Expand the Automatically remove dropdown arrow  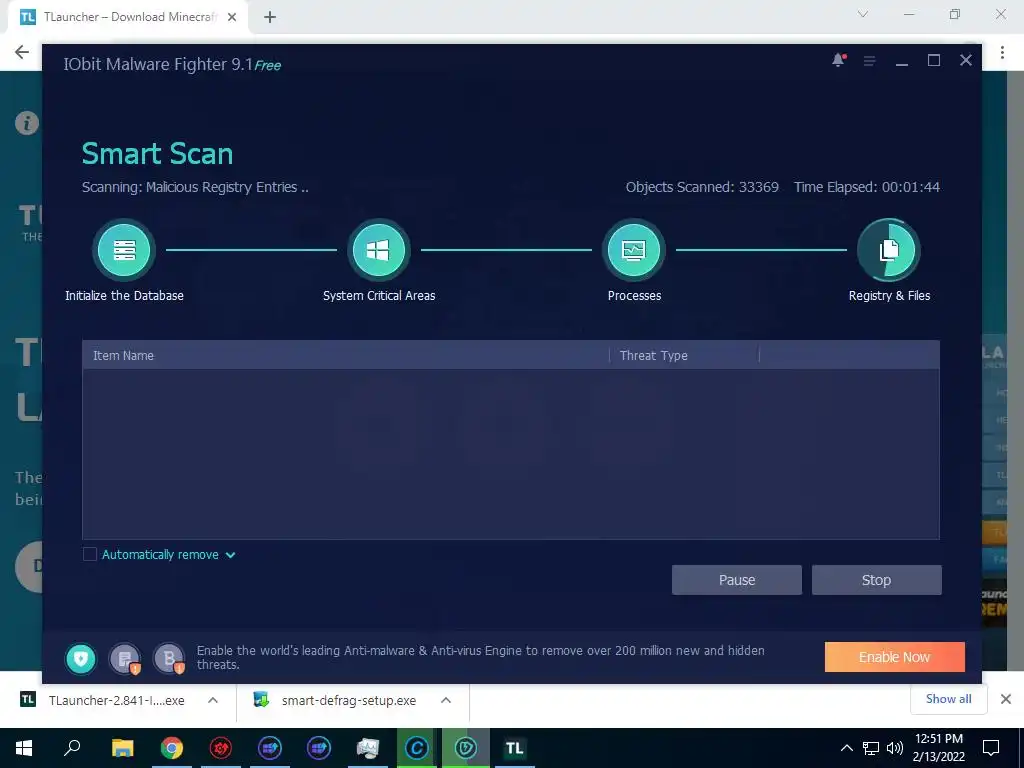pos(231,555)
